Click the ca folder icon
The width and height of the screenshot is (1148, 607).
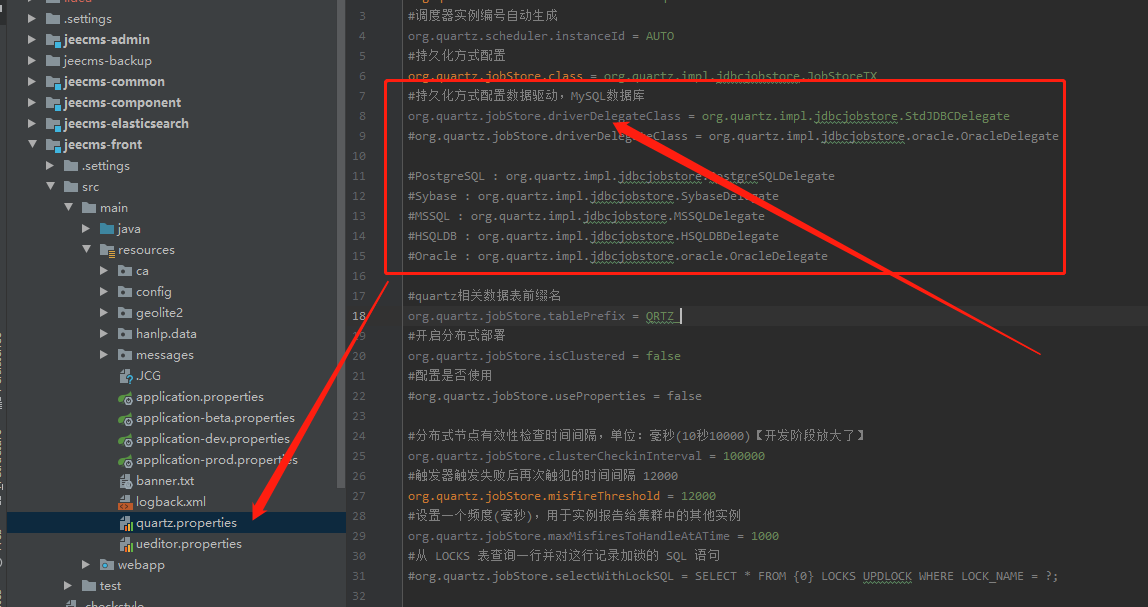point(125,271)
